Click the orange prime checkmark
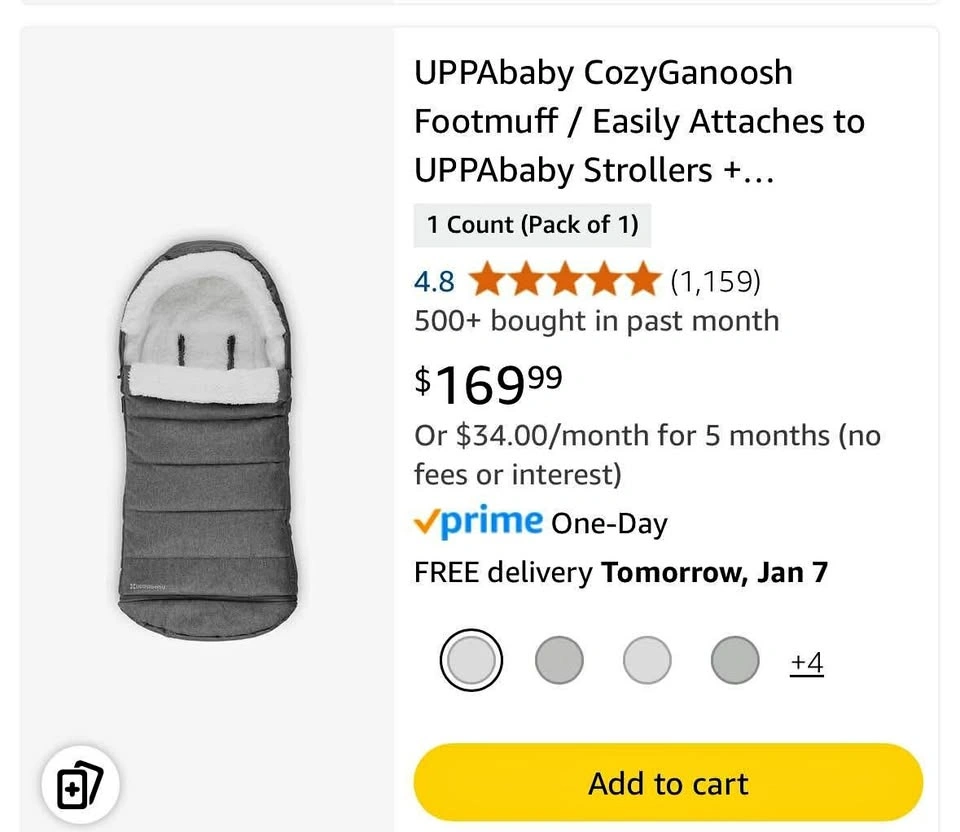 point(426,522)
